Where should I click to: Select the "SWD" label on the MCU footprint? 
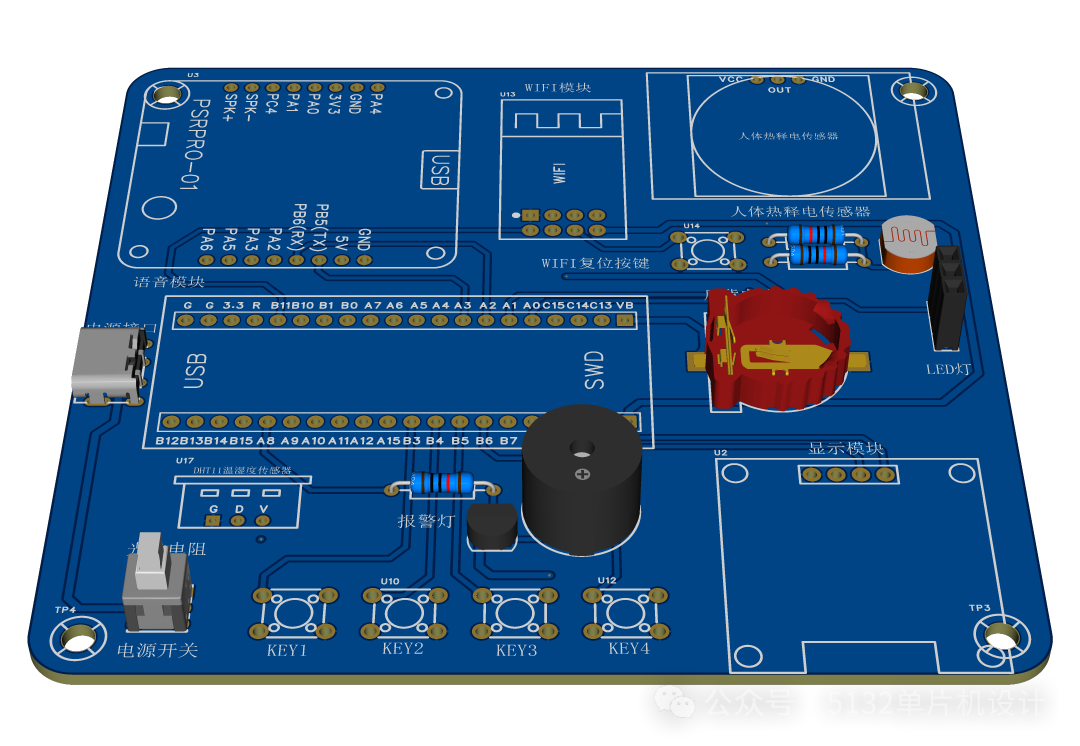coord(594,371)
